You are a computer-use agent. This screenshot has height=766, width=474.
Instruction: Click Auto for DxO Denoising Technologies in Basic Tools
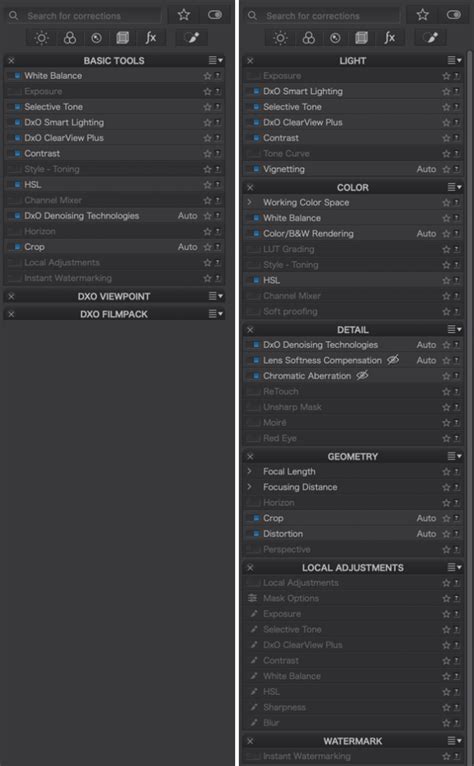coord(188,216)
